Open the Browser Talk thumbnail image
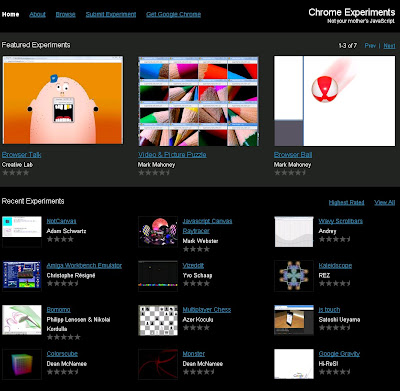The image size is (400, 391). (x=63, y=100)
